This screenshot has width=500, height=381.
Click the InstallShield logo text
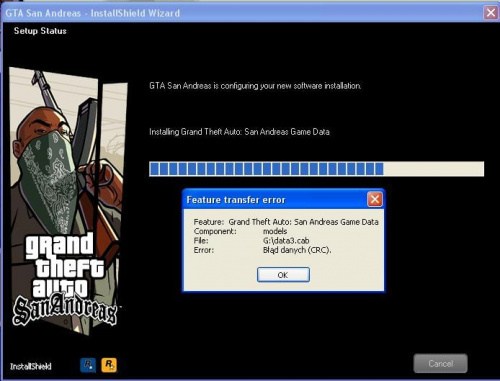tap(31, 366)
